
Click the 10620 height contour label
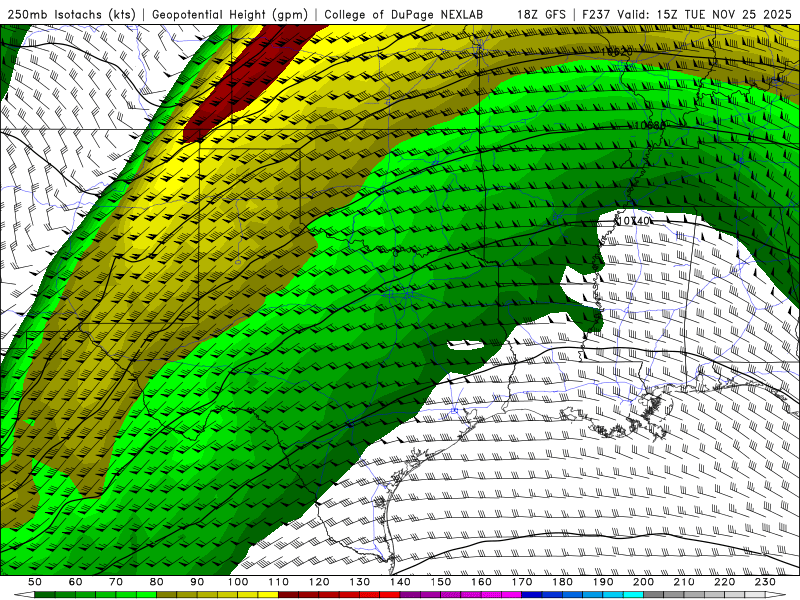point(617,52)
